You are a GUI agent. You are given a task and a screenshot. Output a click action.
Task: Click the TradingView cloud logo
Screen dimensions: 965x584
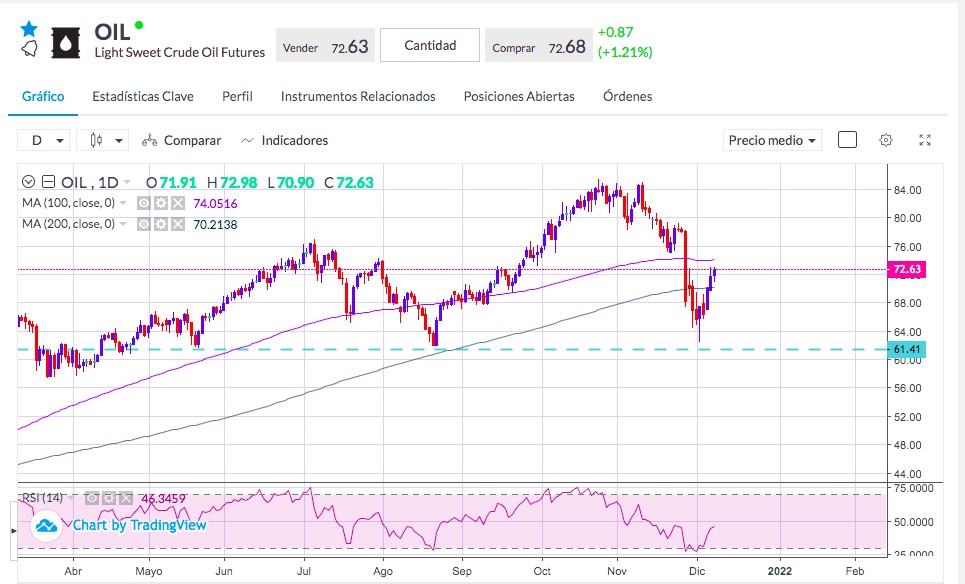(46, 526)
